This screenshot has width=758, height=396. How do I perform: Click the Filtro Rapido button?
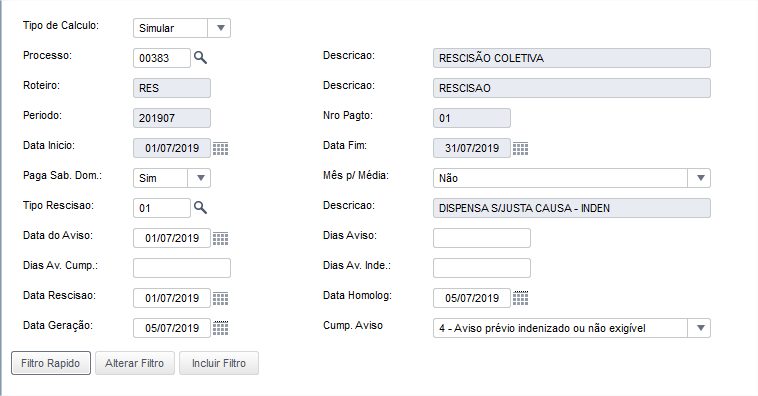click(51, 363)
